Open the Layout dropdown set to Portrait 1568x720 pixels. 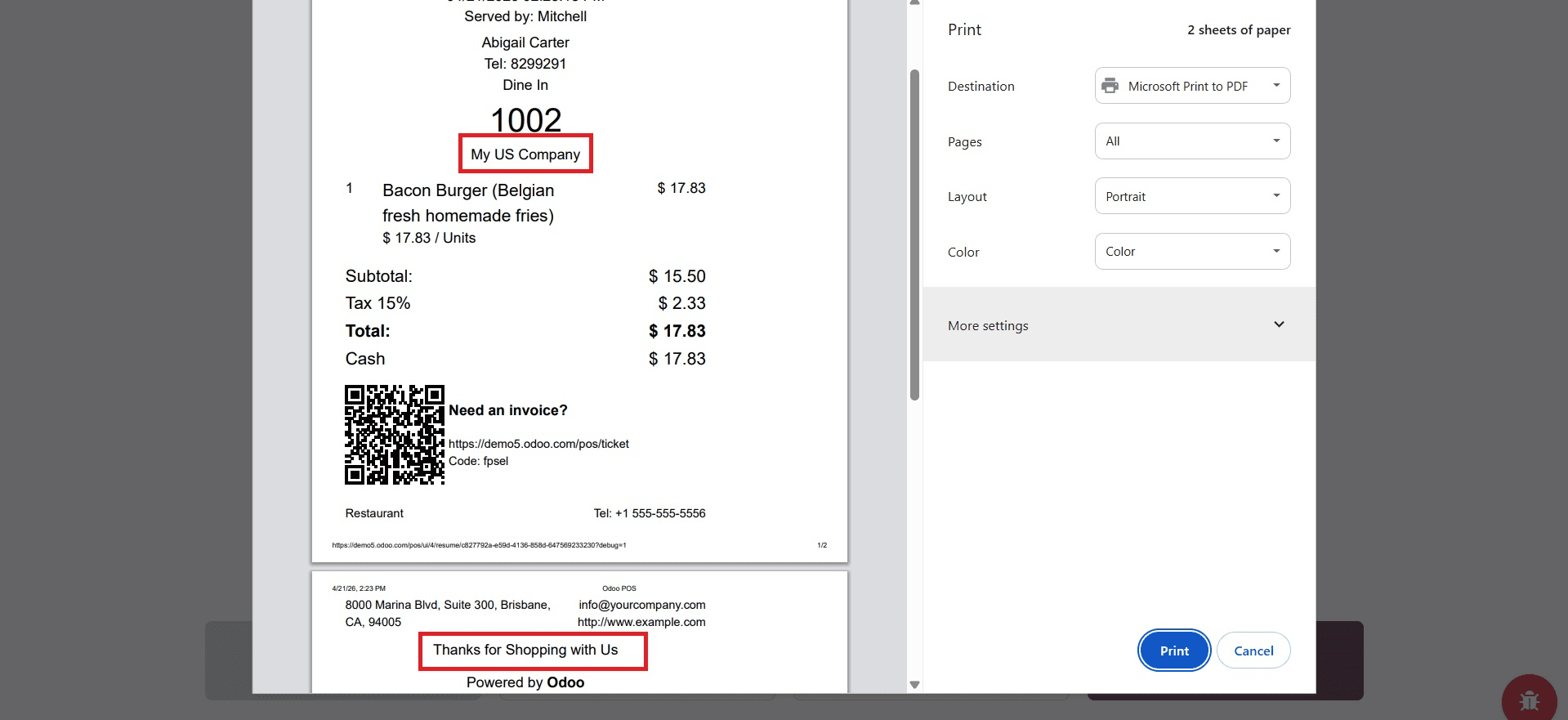click(1192, 196)
